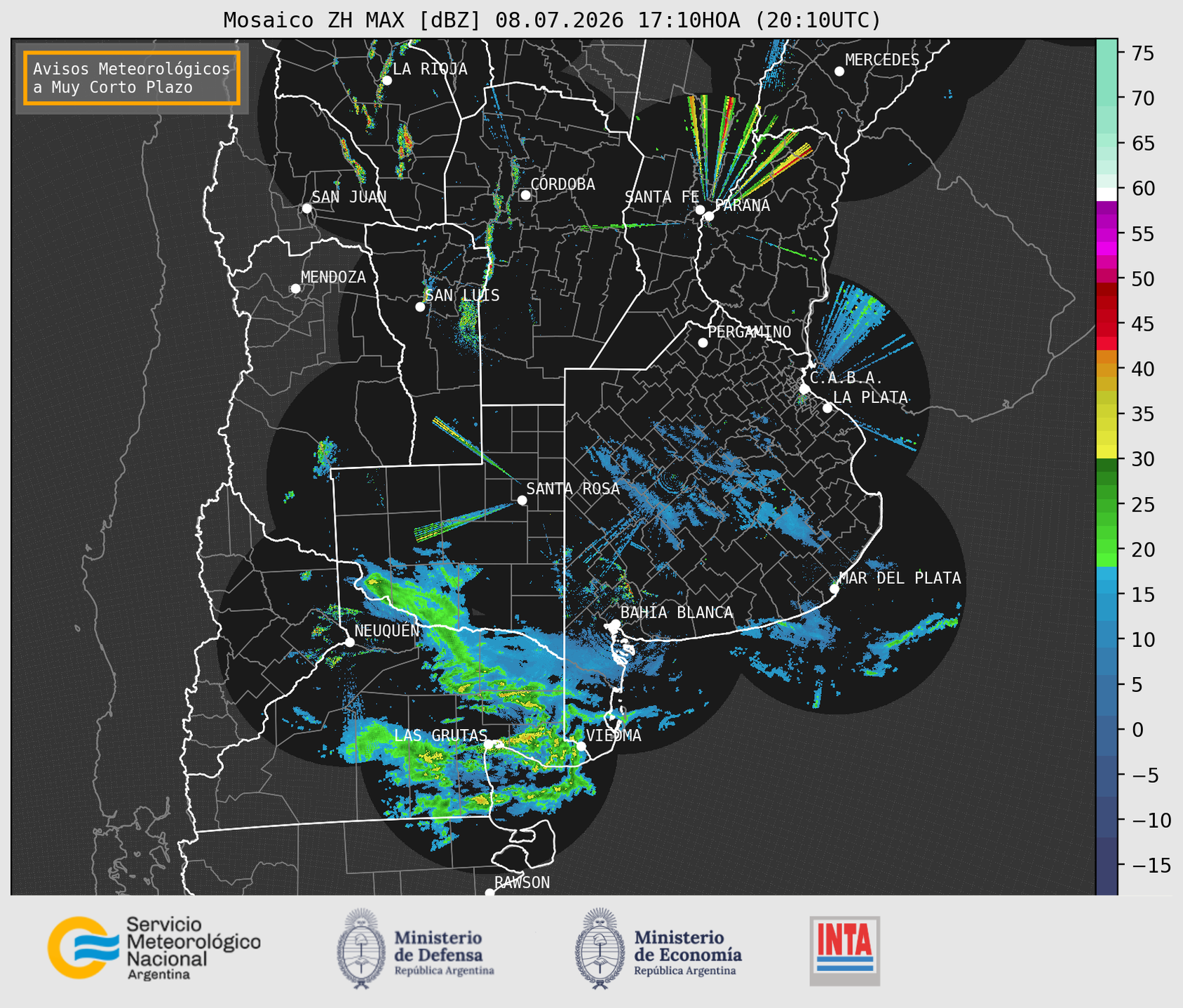
Task: Select the Córdoba city marker
Action: coord(525,195)
